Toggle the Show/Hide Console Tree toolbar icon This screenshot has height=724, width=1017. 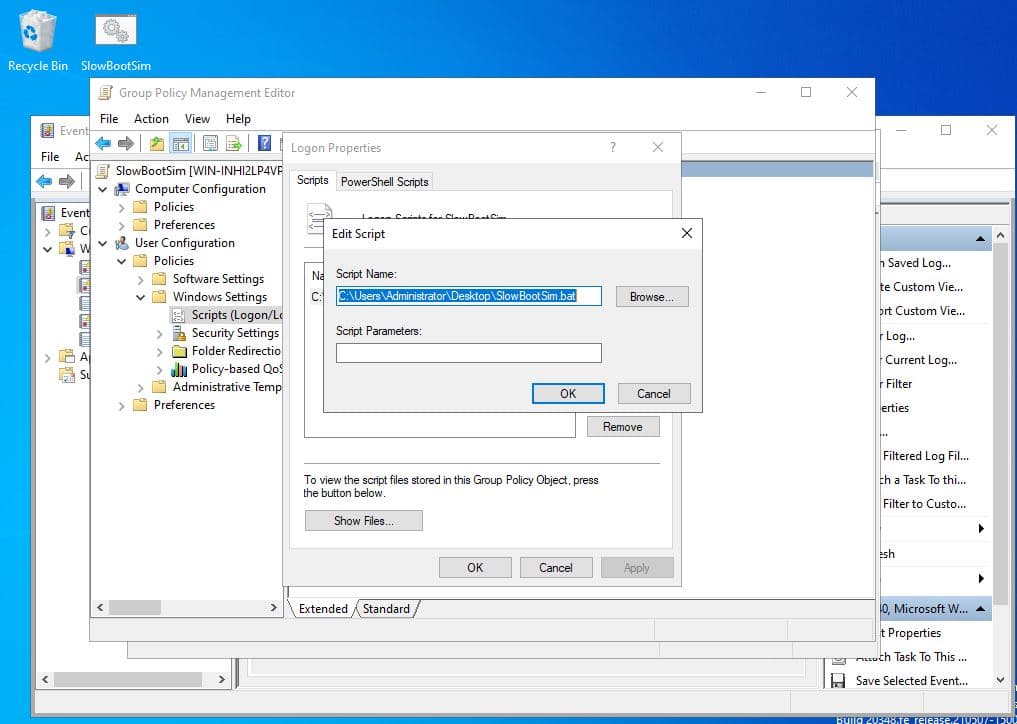tap(181, 143)
